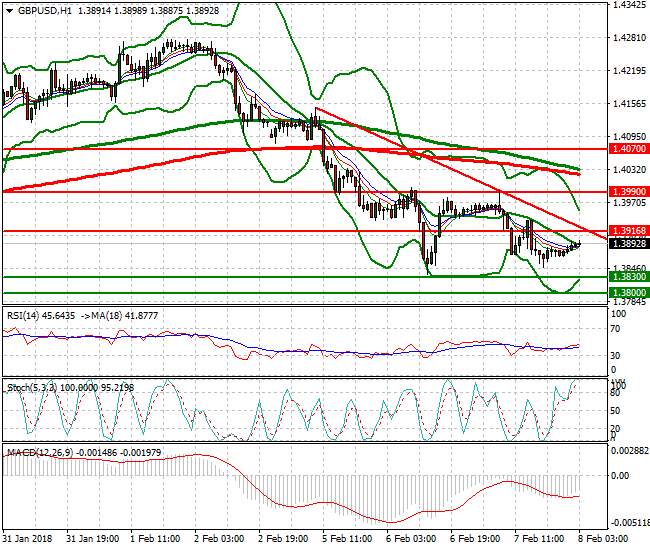Open the chart menu triangle beside GBPUSD,H1
650x550 pixels.
click(10, 11)
